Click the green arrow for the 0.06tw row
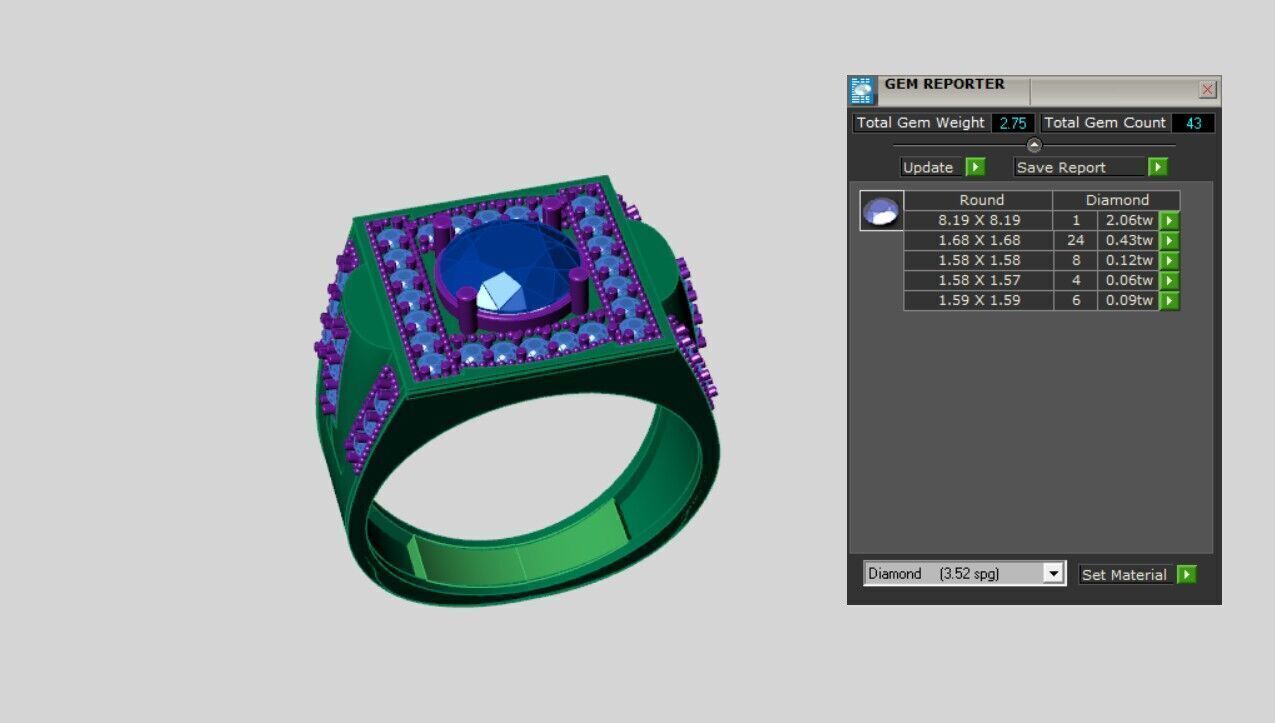Viewport: 1275px width, 723px height. tap(1169, 280)
